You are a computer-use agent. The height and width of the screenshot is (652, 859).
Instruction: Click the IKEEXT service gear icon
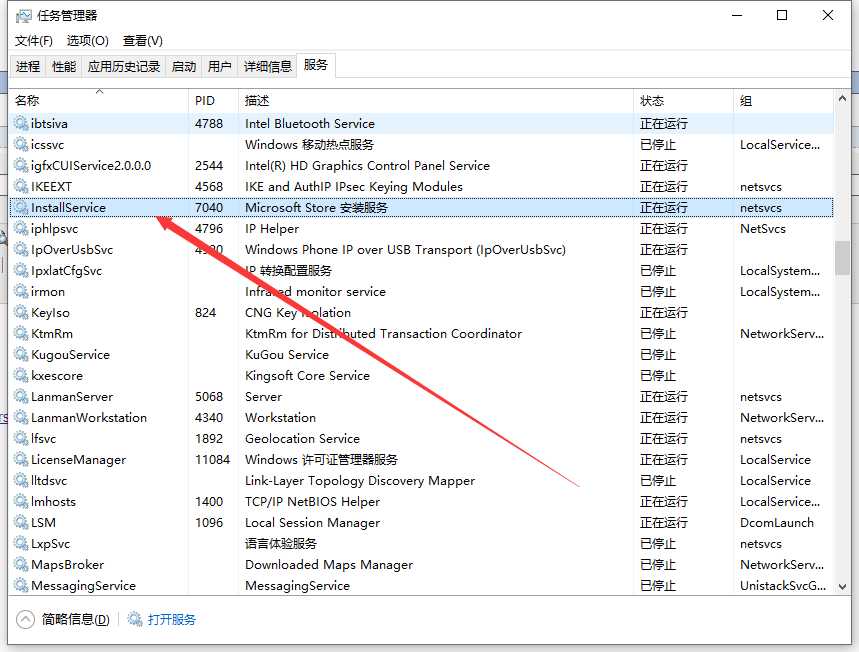[x=21, y=186]
